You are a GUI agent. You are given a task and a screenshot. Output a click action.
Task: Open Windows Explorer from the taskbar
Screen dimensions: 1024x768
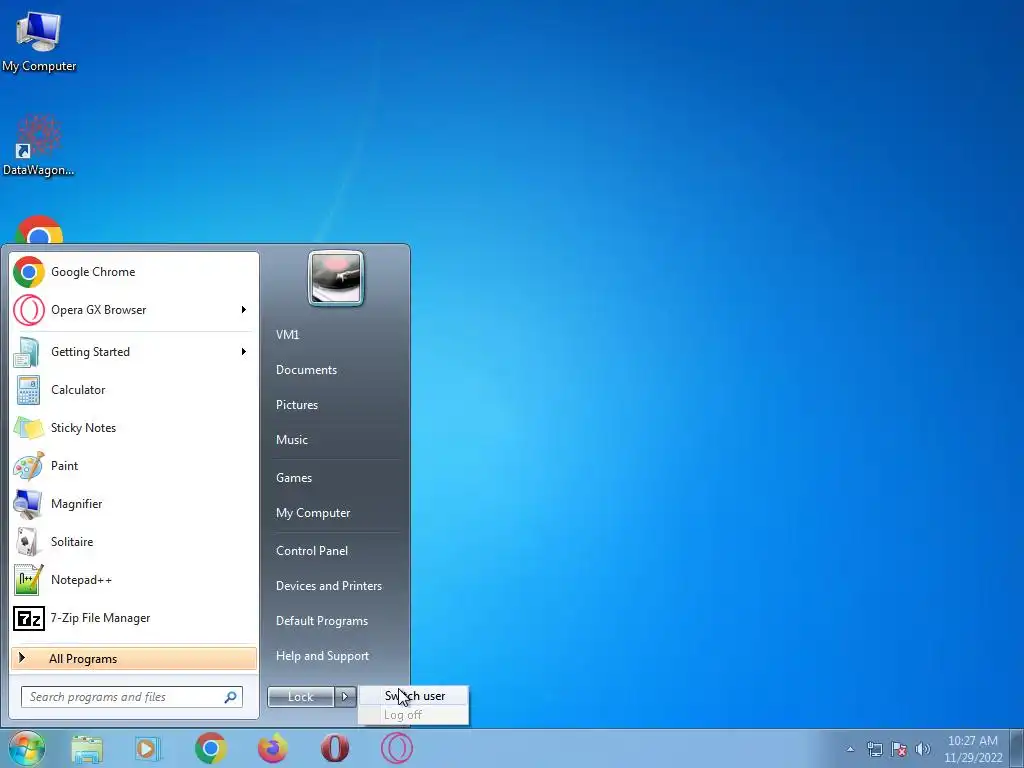pyautogui.click(x=87, y=749)
